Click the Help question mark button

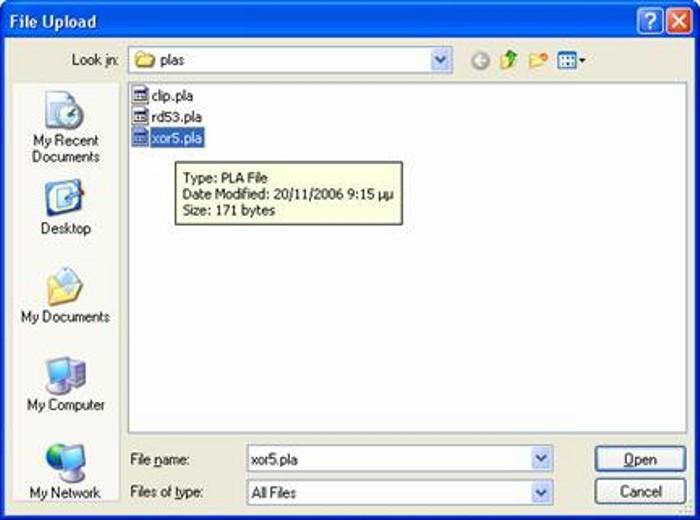[650, 21]
